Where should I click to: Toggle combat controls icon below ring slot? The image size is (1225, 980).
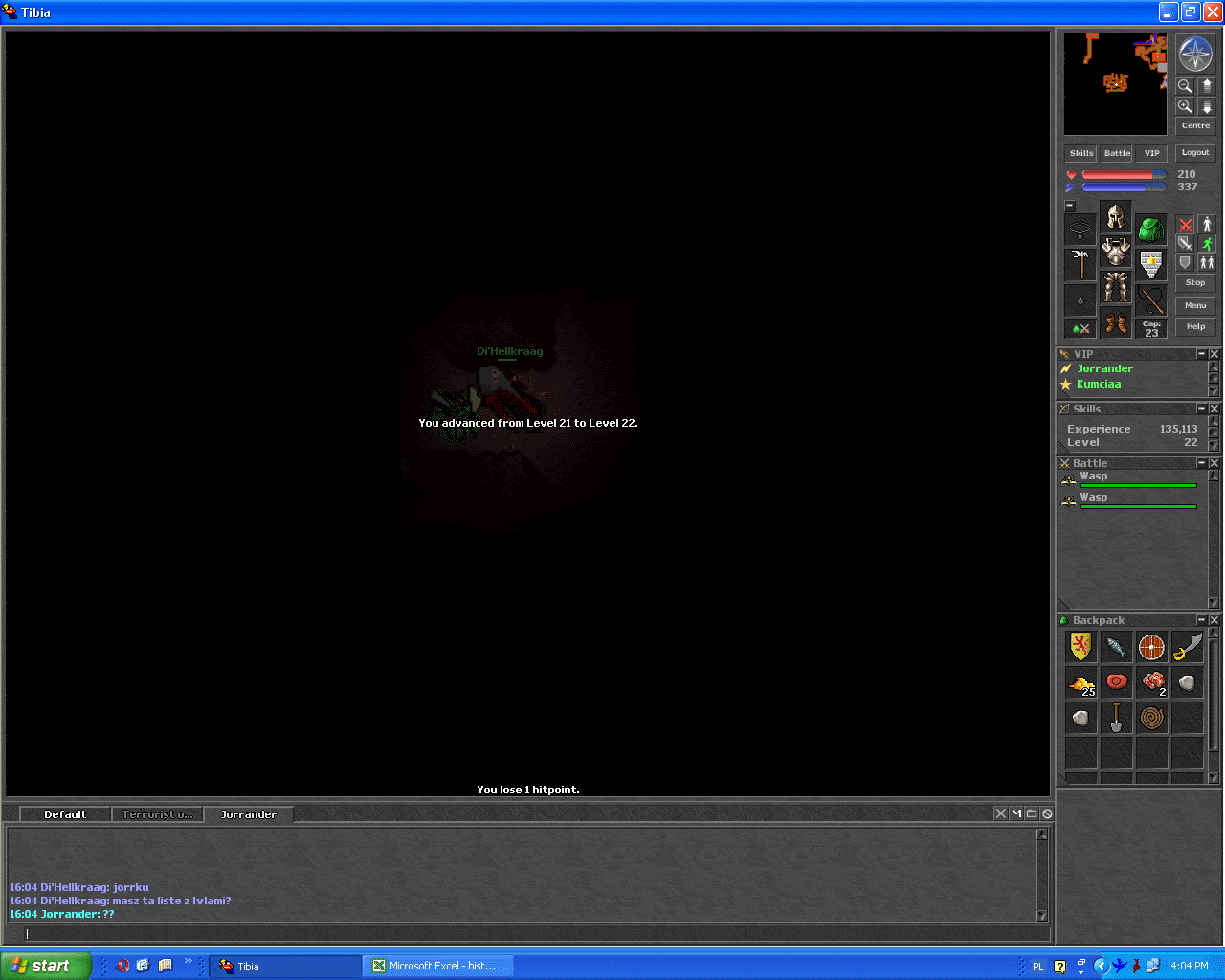point(1080,329)
